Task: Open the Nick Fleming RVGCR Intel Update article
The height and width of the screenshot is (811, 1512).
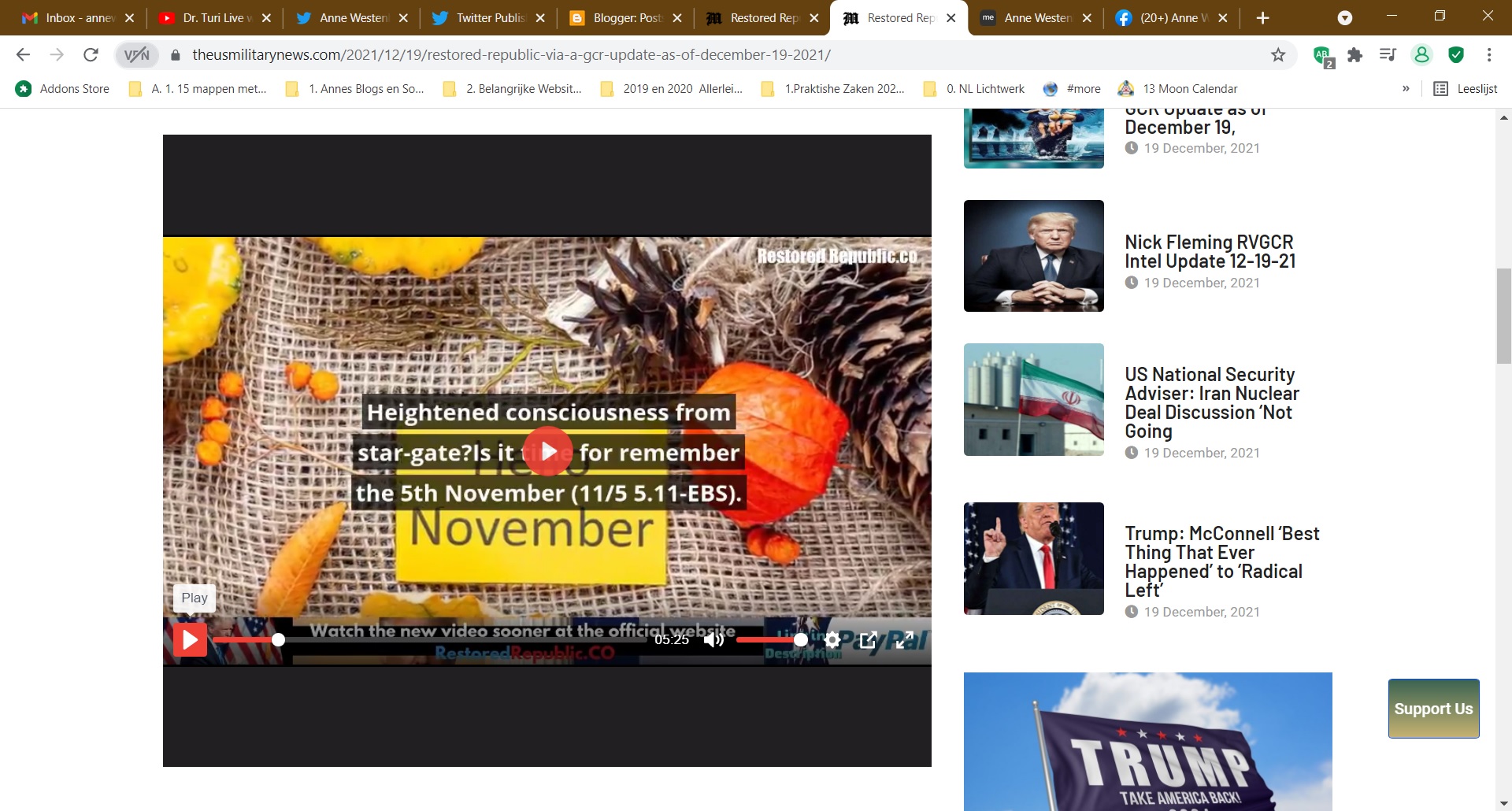Action: point(1210,252)
